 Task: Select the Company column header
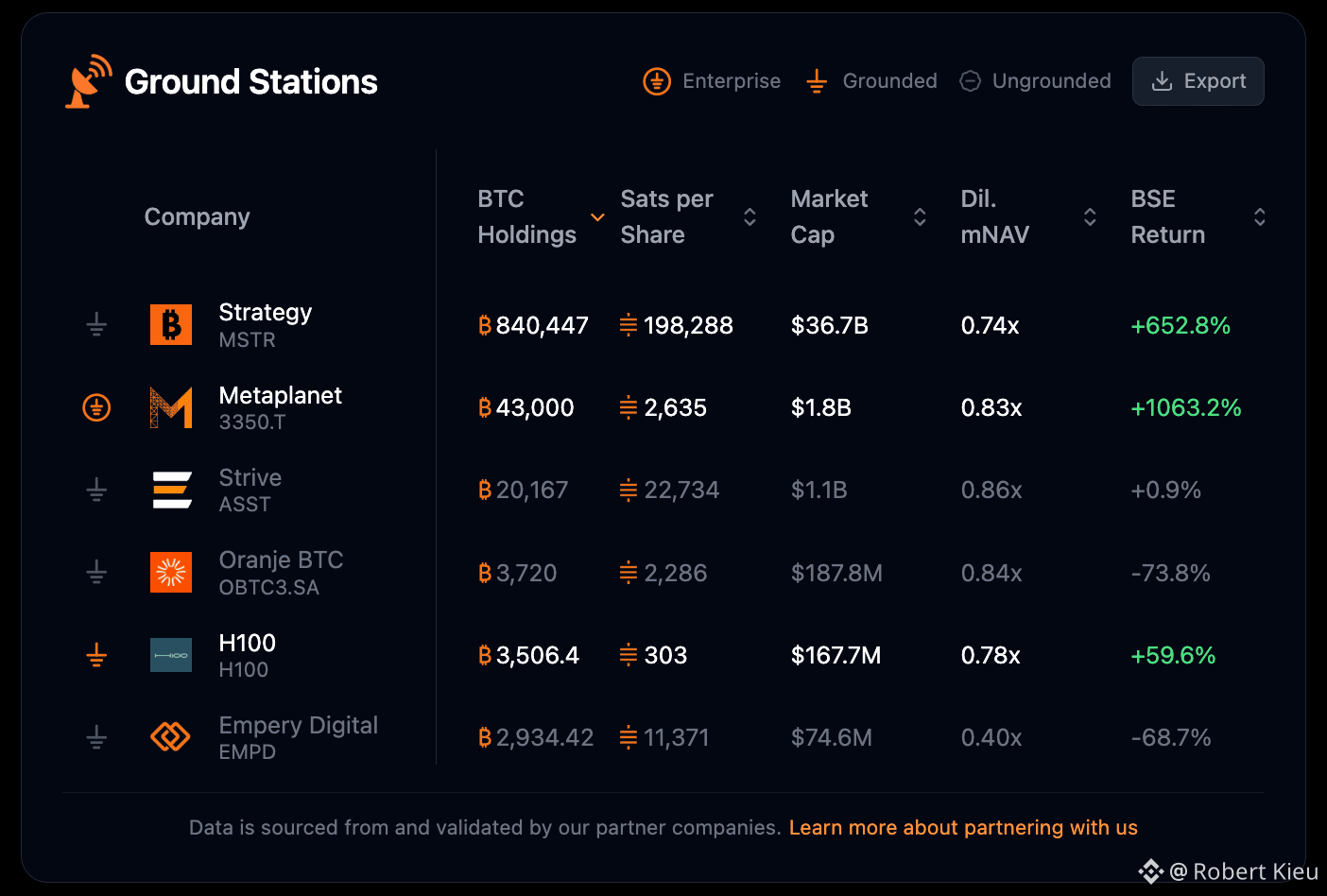tap(197, 217)
